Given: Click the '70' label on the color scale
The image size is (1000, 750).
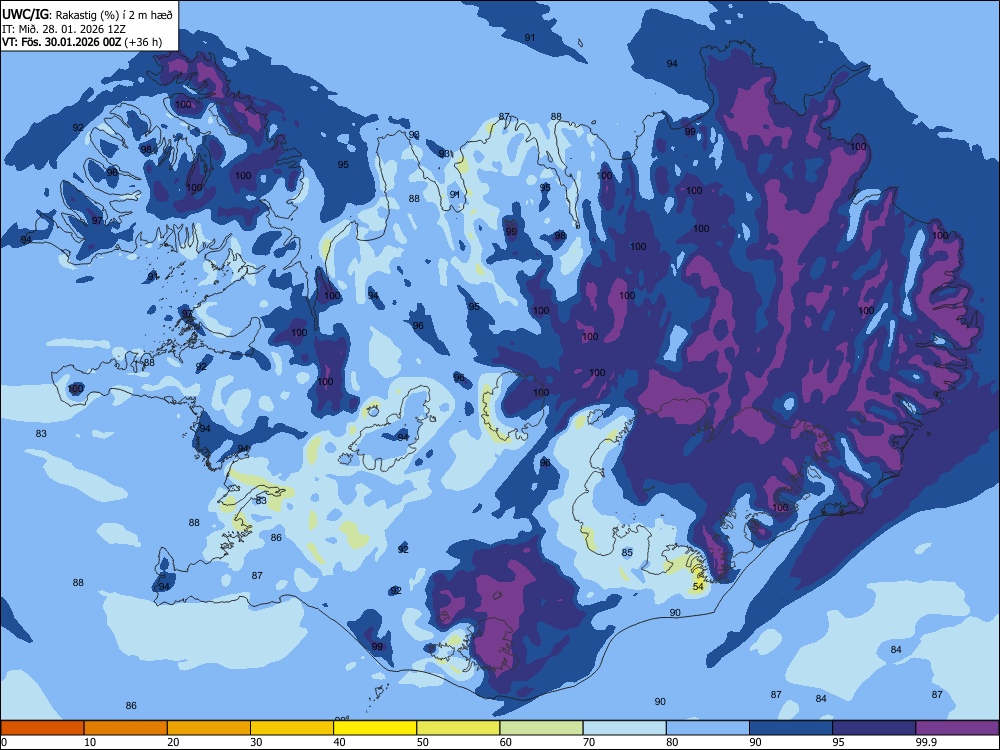Looking at the screenshot, I should coord(589,742).
